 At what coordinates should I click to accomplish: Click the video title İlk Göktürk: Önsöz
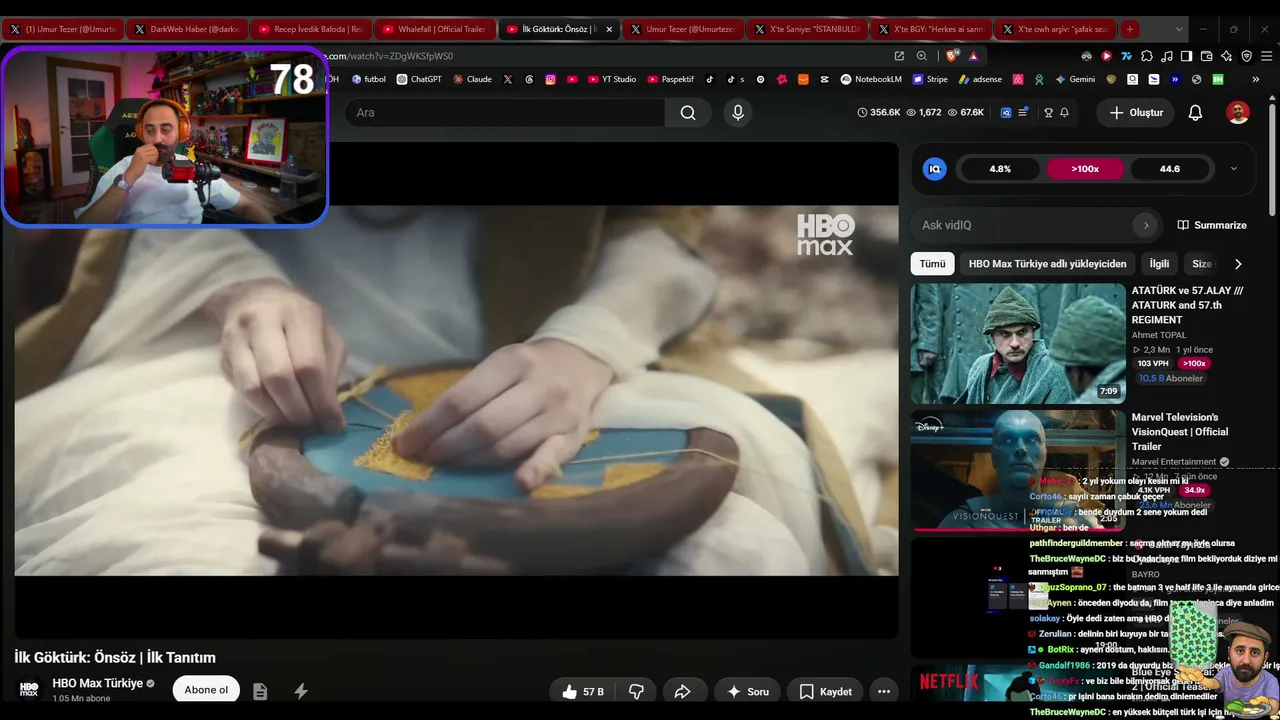[115, 657]
